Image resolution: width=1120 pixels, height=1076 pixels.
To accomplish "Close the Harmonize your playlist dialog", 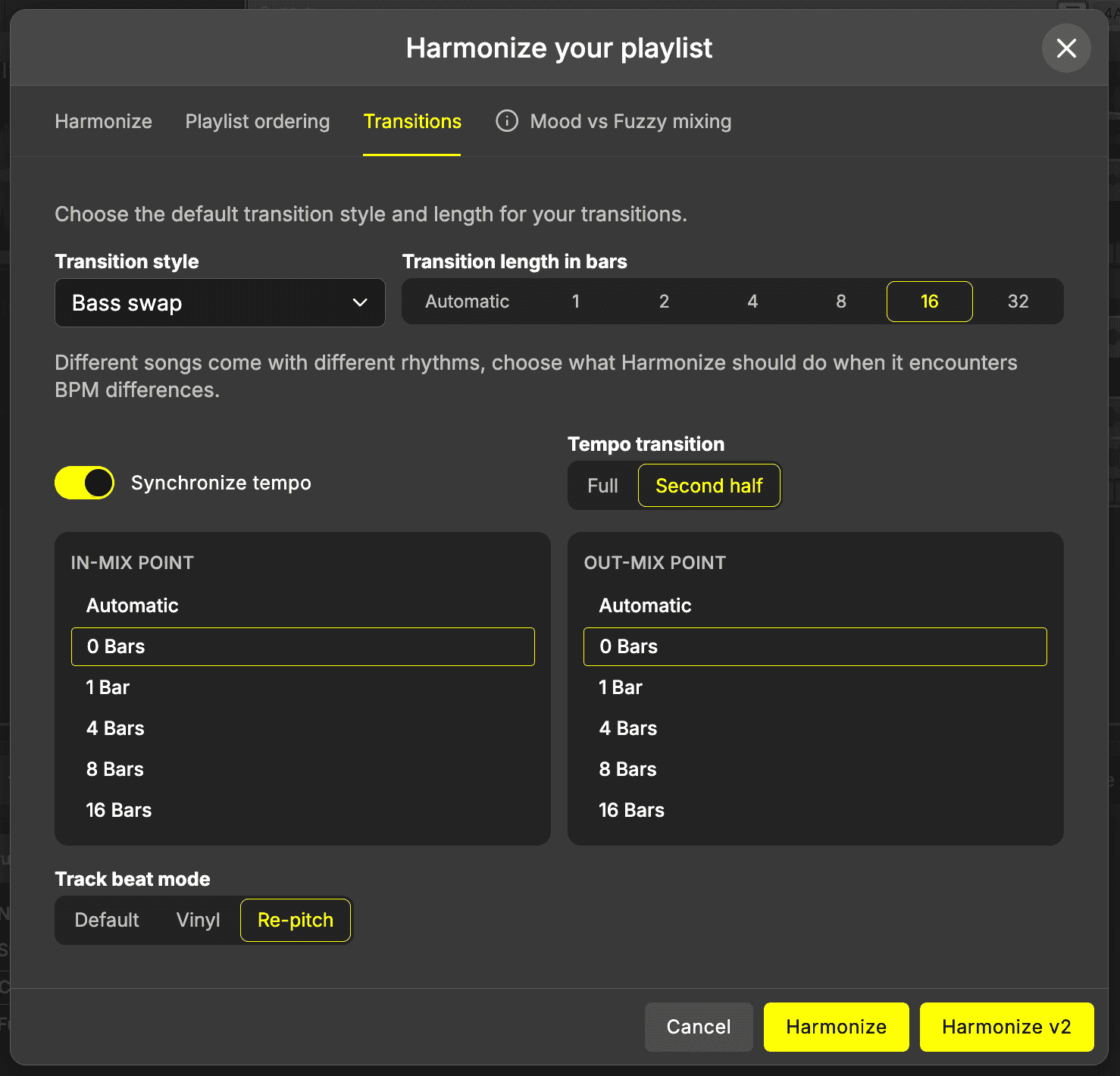I will 1065,48.
